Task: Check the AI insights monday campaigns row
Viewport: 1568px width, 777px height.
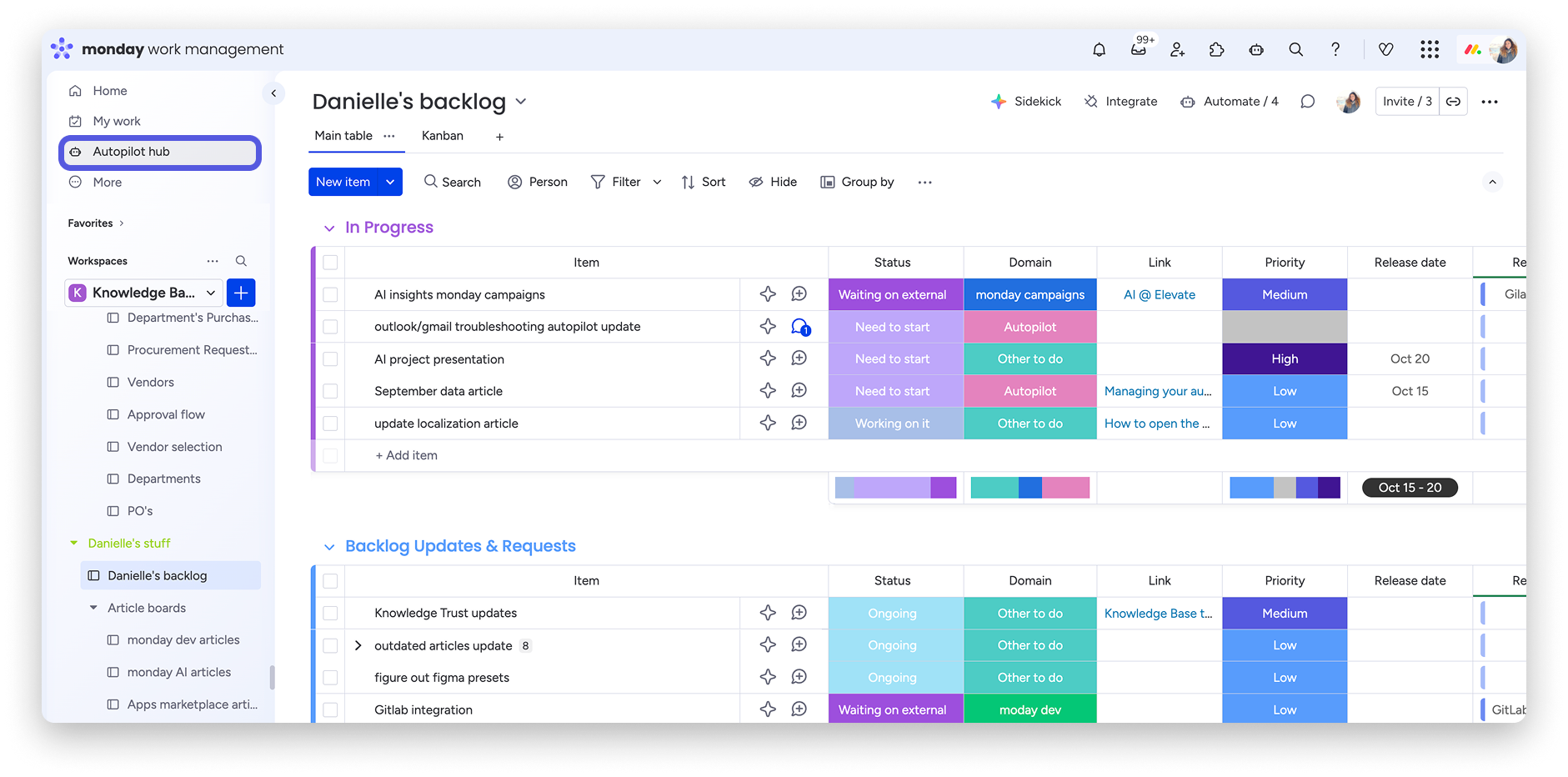Action: (330, 295)
